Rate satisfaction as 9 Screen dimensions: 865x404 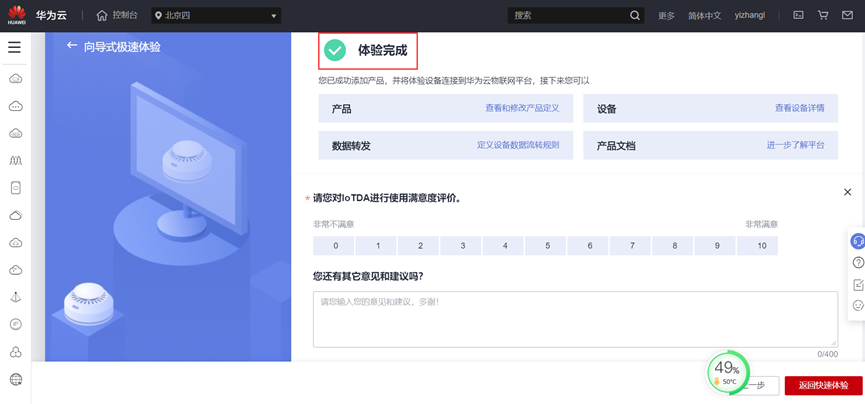[717, 246]
